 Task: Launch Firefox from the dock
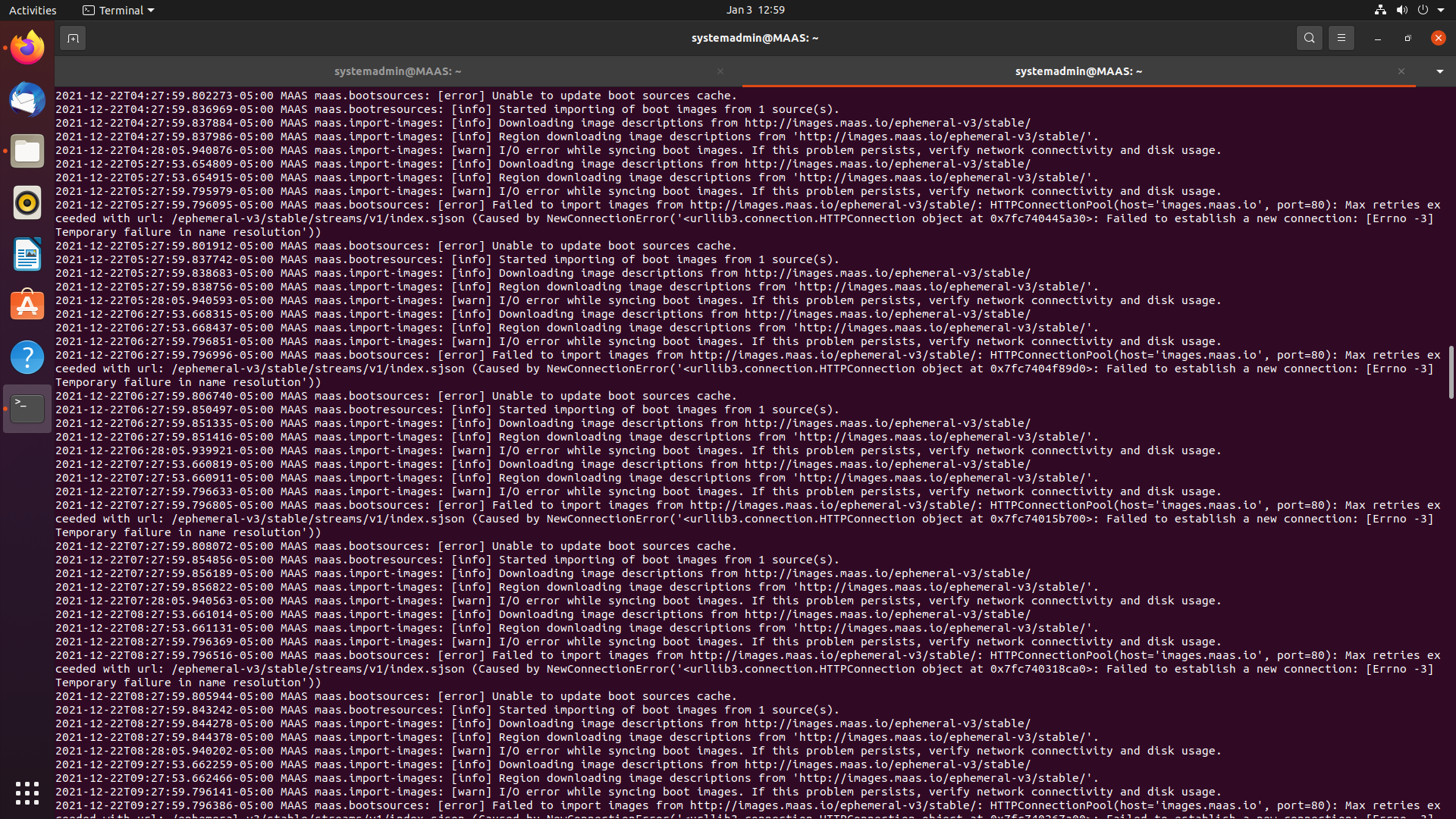point(27,48)
